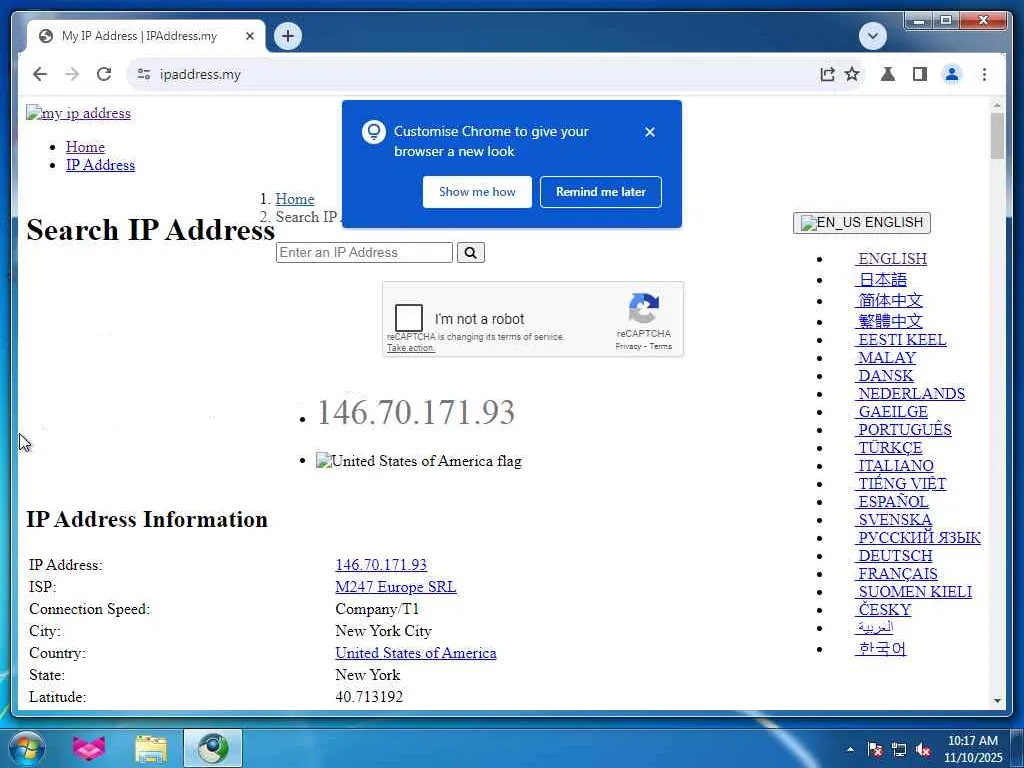Click the Chrome taskbar icon
The image size is (1024, 768).
point(213,748)
